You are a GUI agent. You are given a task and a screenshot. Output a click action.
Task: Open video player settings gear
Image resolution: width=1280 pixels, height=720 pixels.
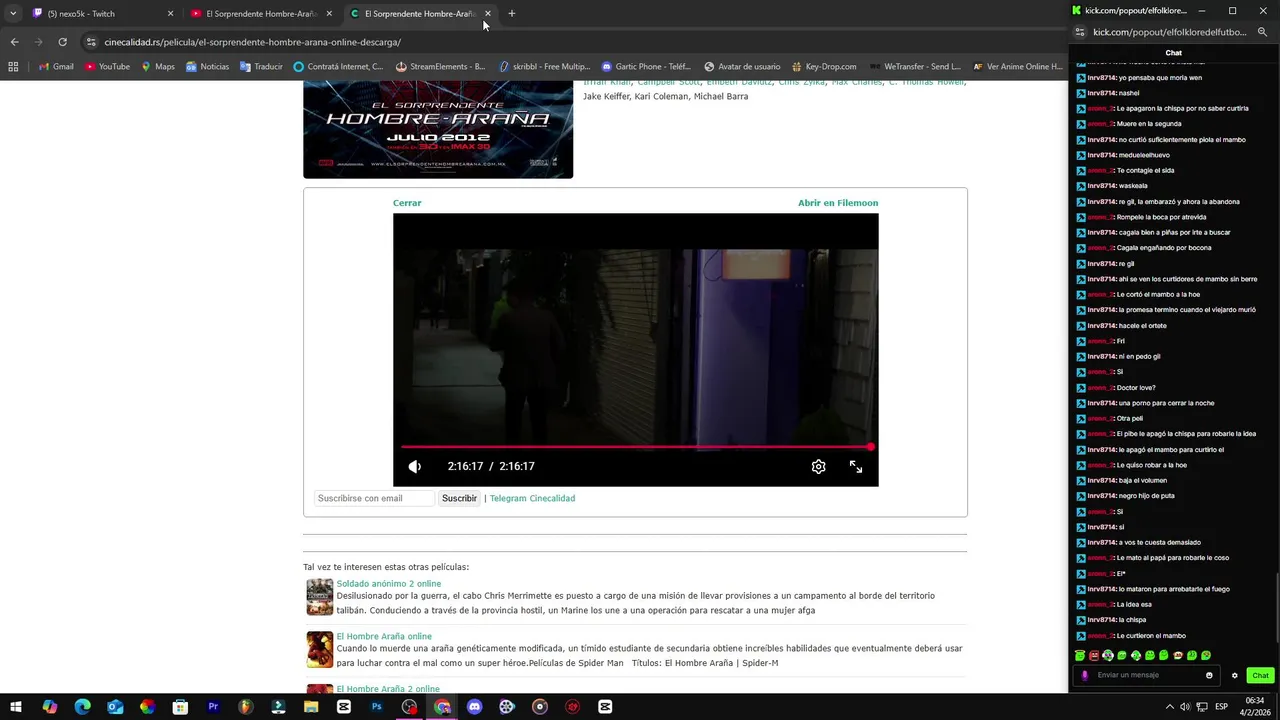pyautogui.click(x=818, y=467)
